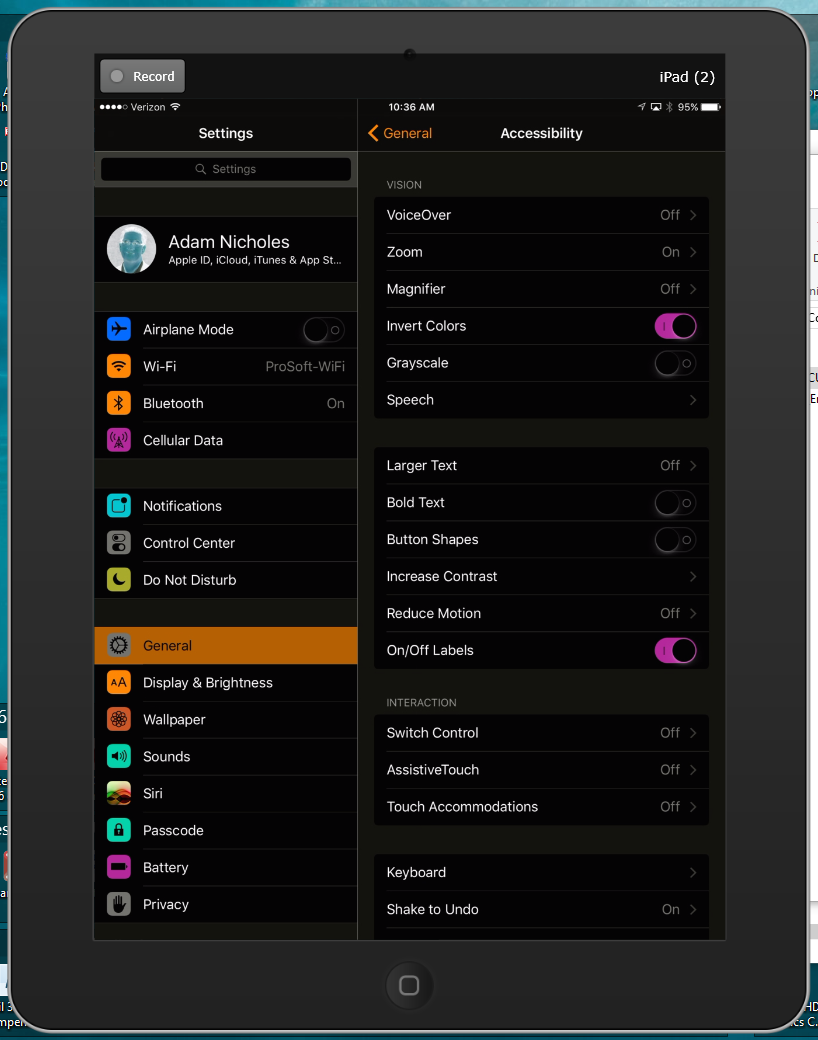Tap the Bluetooth icon in sidebar

[x=119, y=403]
